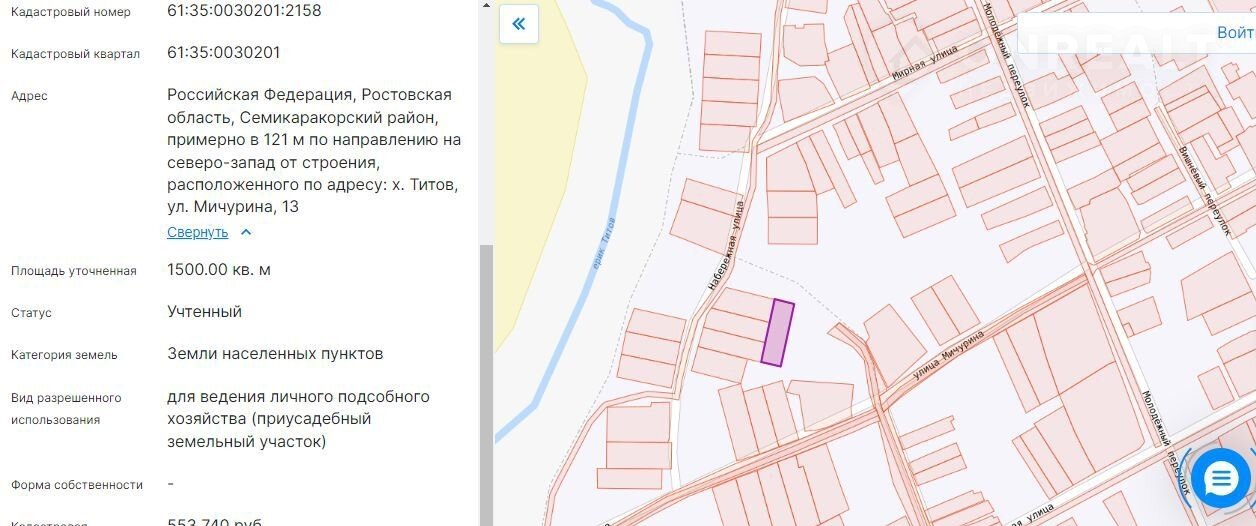The width and height of the screenshot is (1256, 526).
Task: Click the Площадь уточненная field label
Action: tap(73, 271)
